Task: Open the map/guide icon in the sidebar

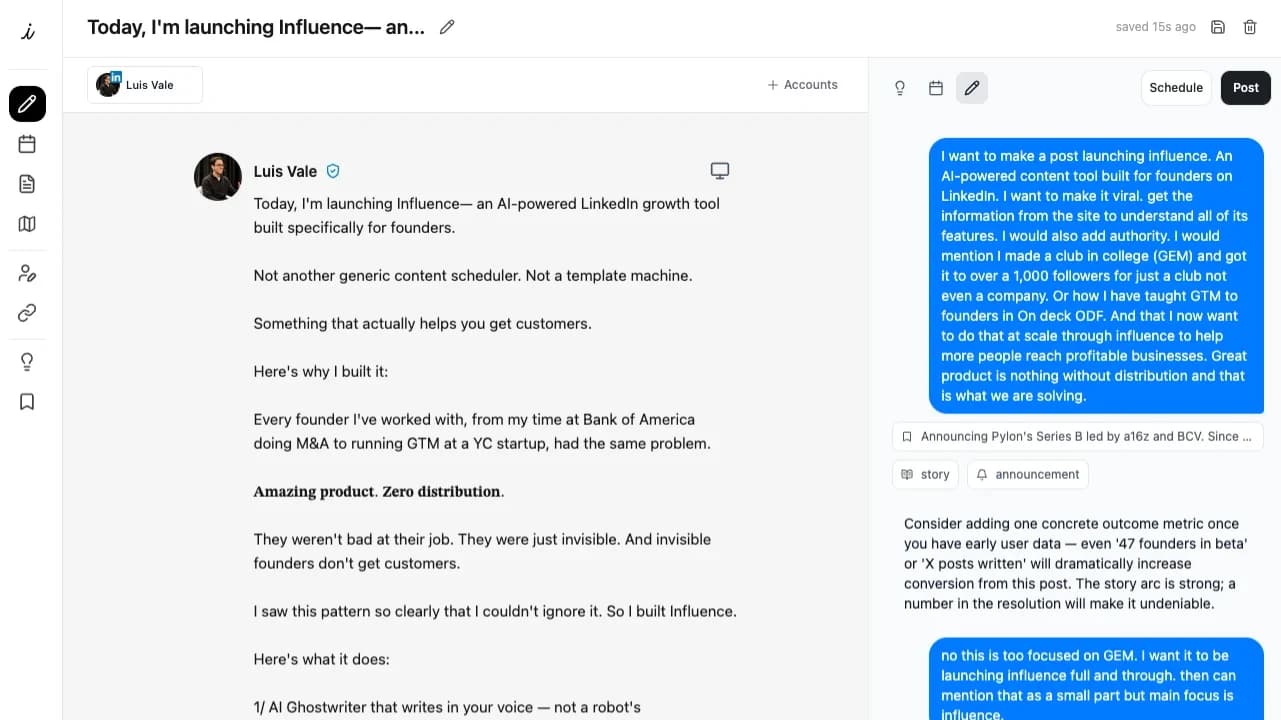Action: [27, 223]
